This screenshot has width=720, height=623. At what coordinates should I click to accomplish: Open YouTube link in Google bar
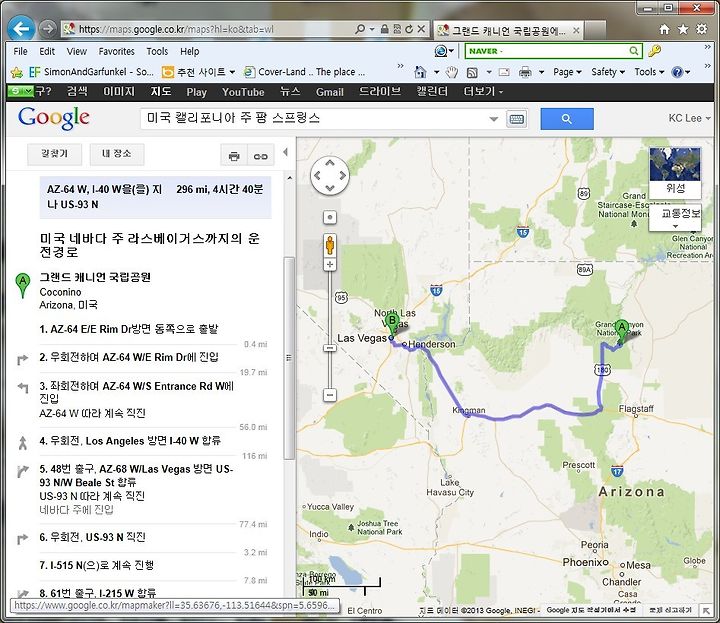(243, 92)
